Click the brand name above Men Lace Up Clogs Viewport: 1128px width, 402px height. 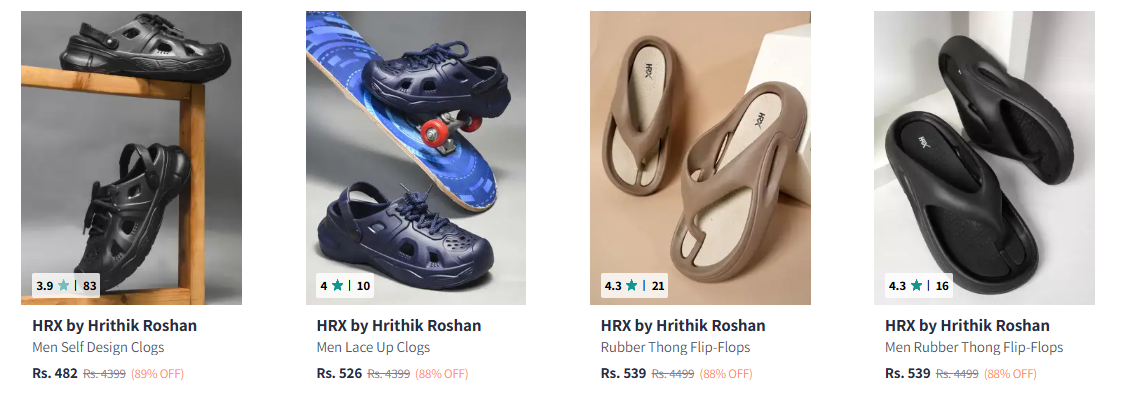[x=399, y=325]
